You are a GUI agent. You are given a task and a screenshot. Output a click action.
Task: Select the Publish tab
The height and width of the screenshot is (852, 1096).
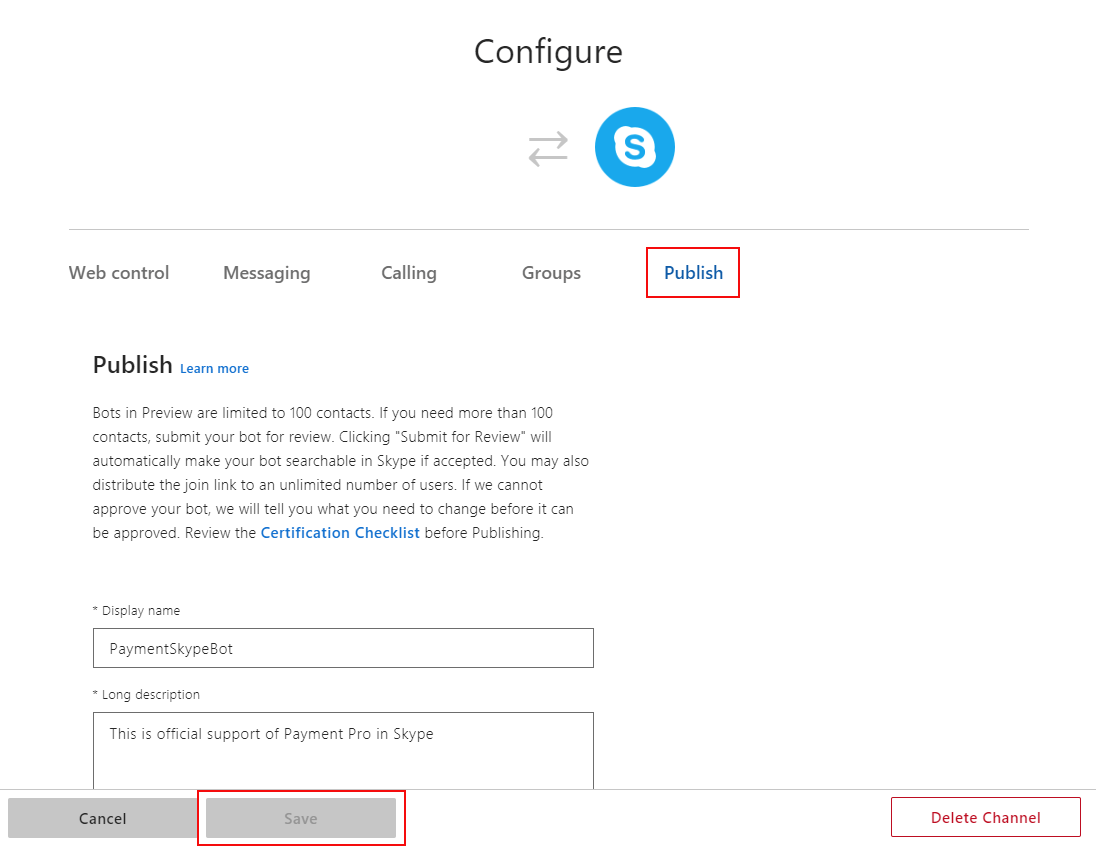coord(693,273)
